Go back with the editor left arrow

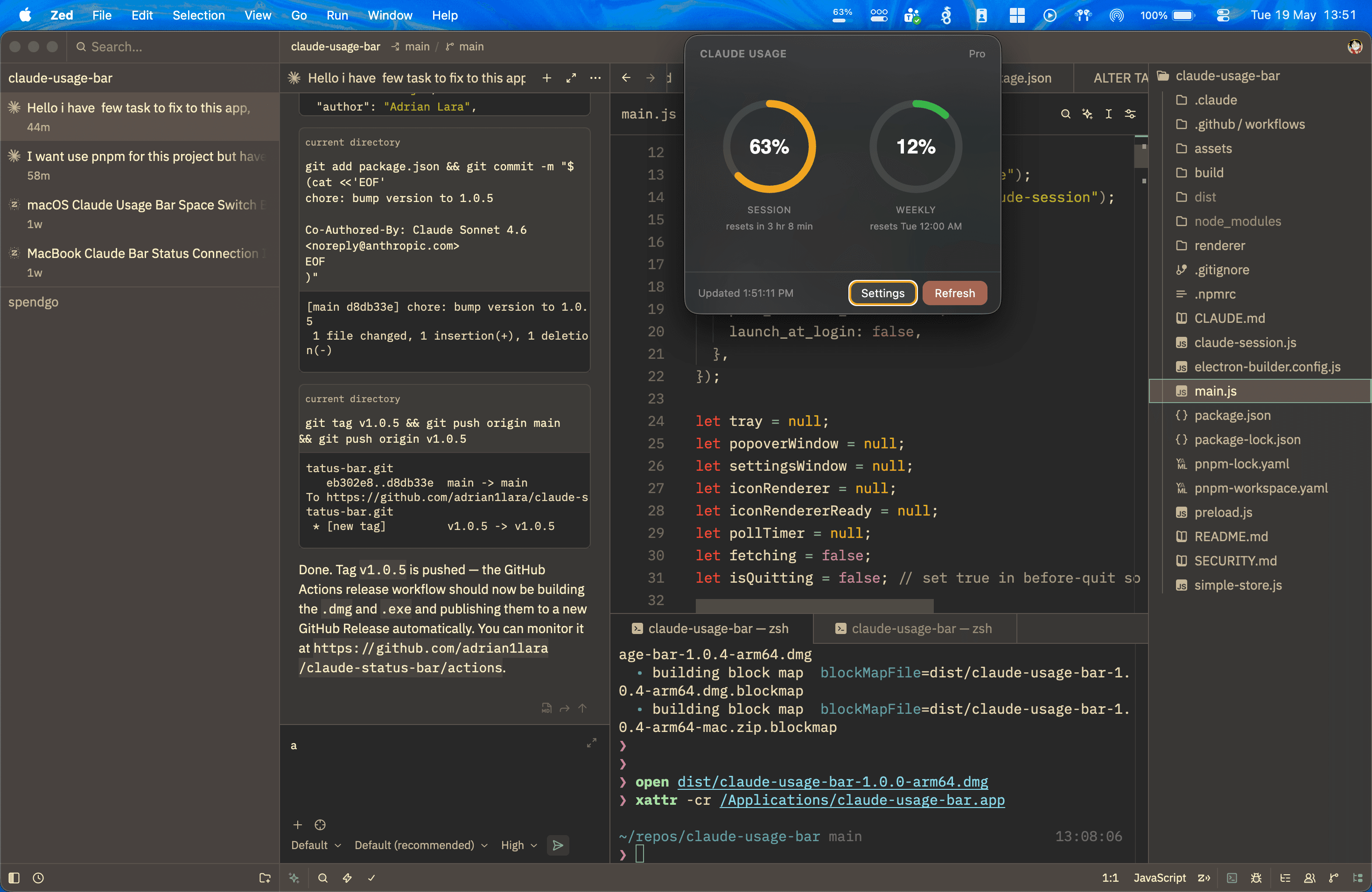click(626, 78)
